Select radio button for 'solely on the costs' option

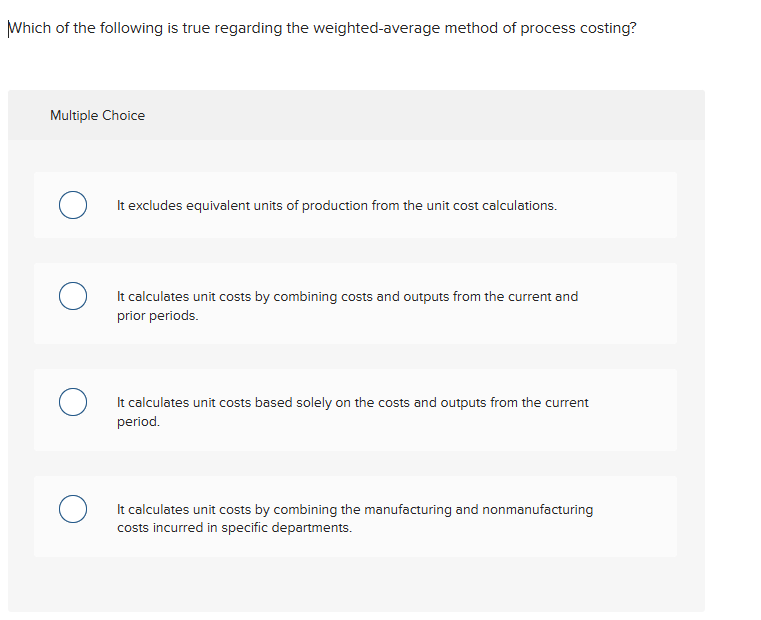pyautogui.click(x=71, y=403)
